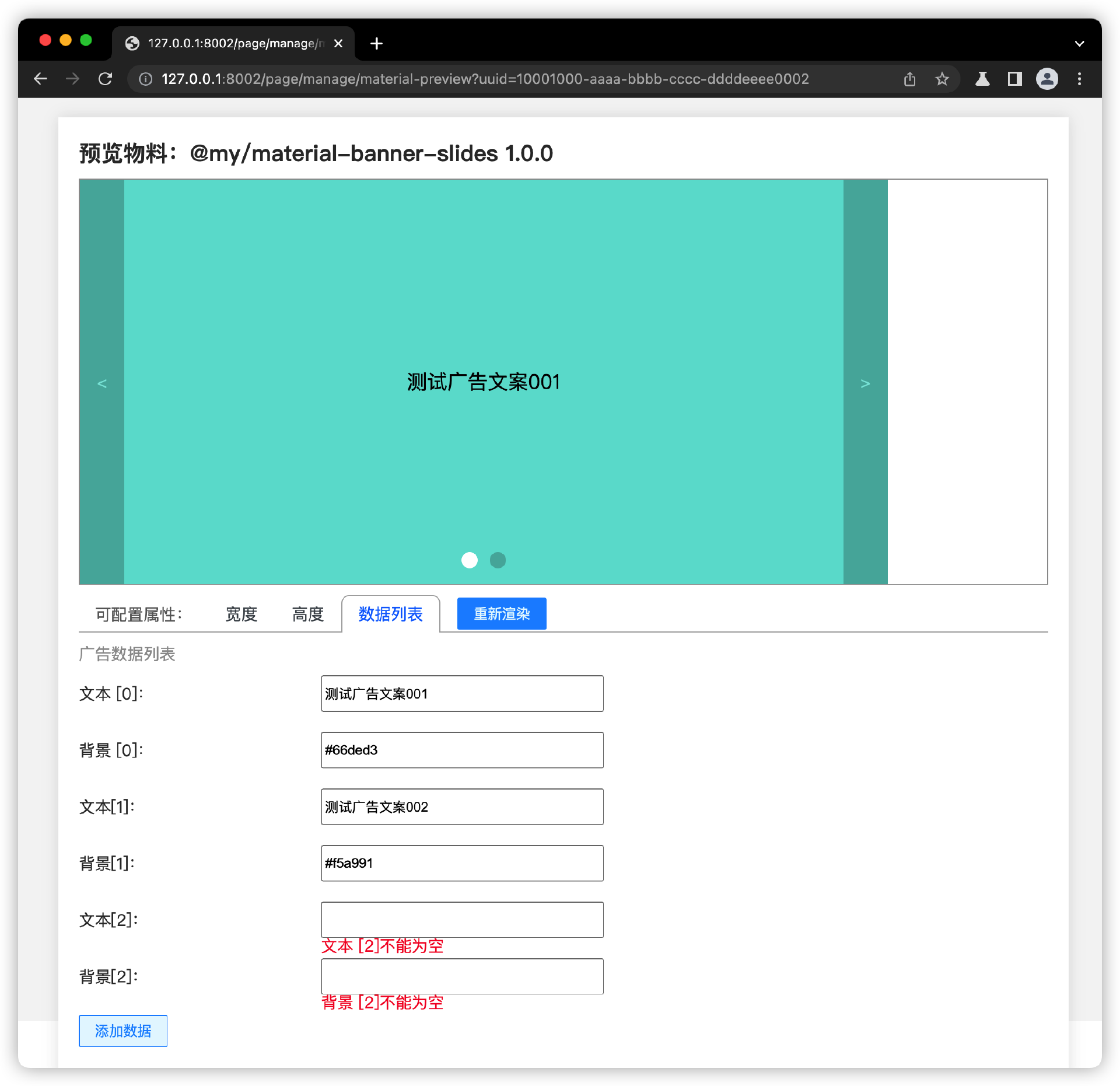Go to next banner slide
Screen dimensions: 1120x1086
click(x=865, y=383)
